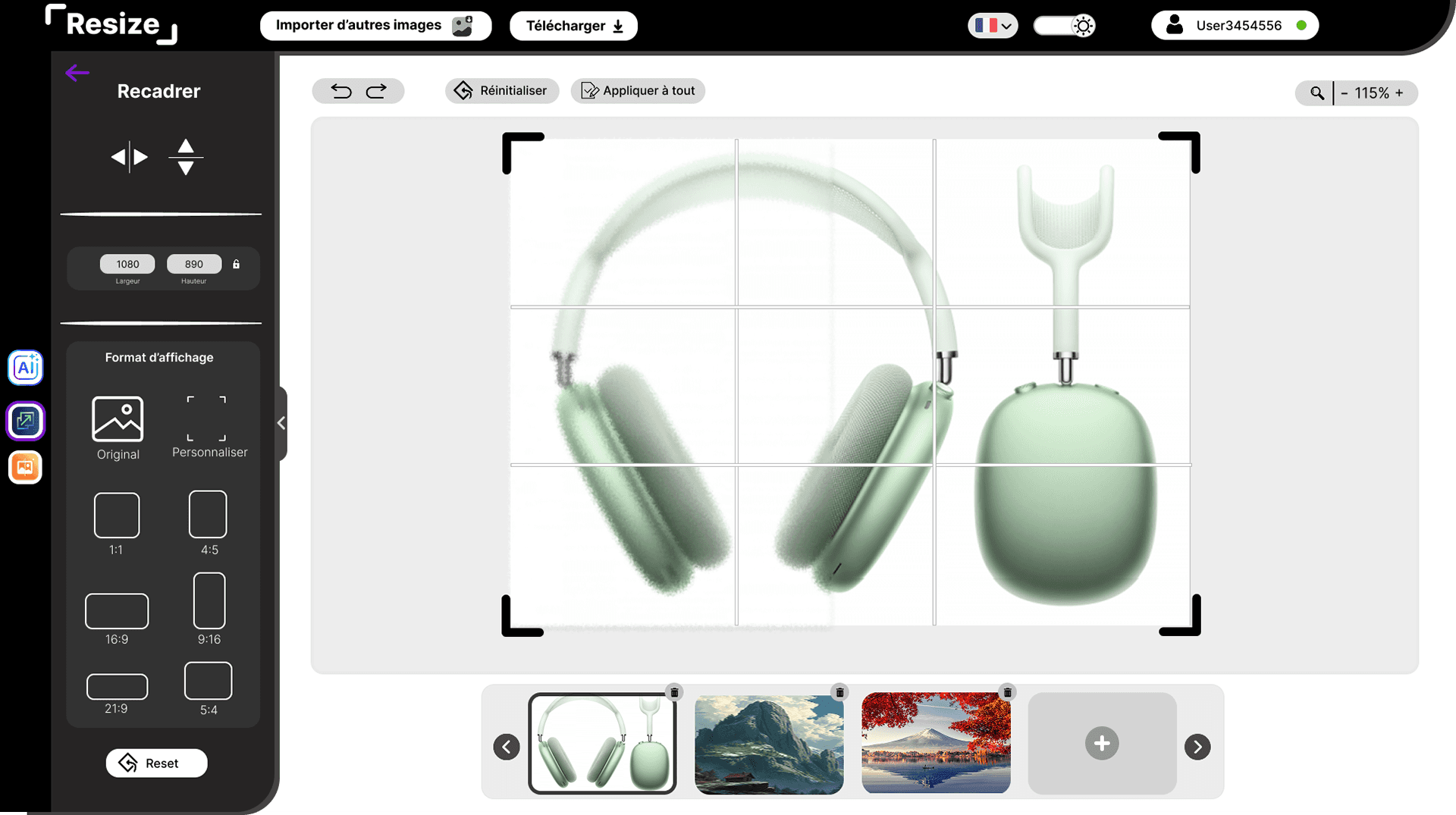Click the 115% zoom value
The width and height of the screenshot is (1456, 815).
[1372, 93]
